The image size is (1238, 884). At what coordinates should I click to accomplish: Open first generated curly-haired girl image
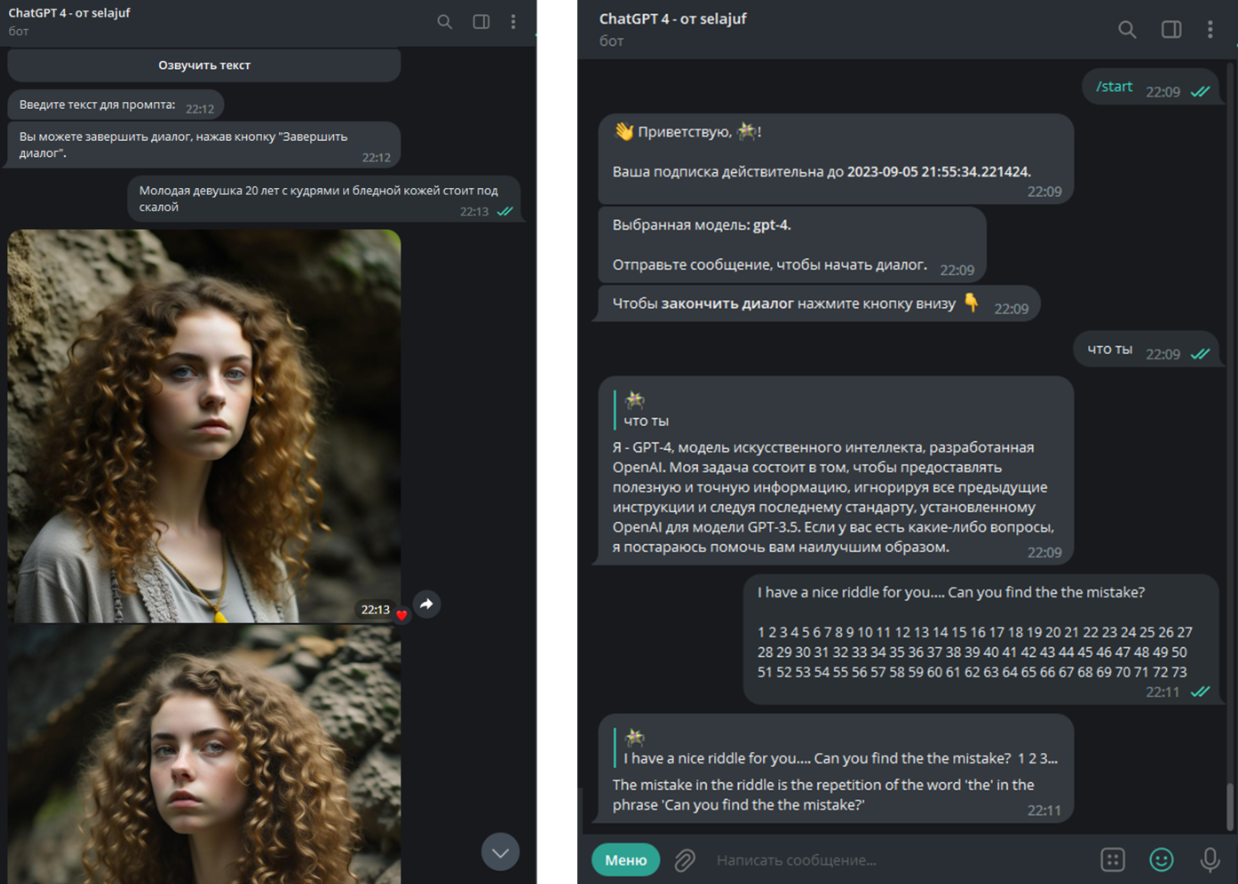tap(204, 425)
